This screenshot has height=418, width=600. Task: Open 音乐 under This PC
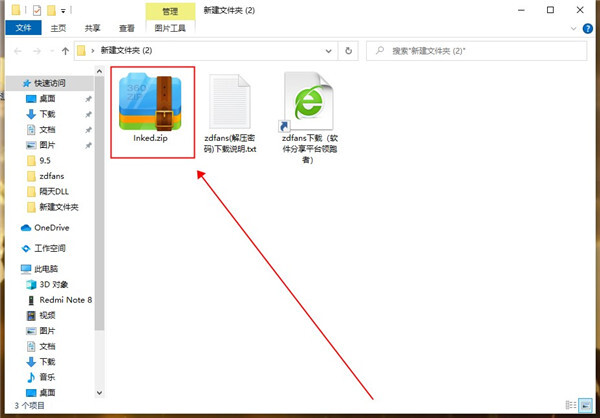[47, 377]
